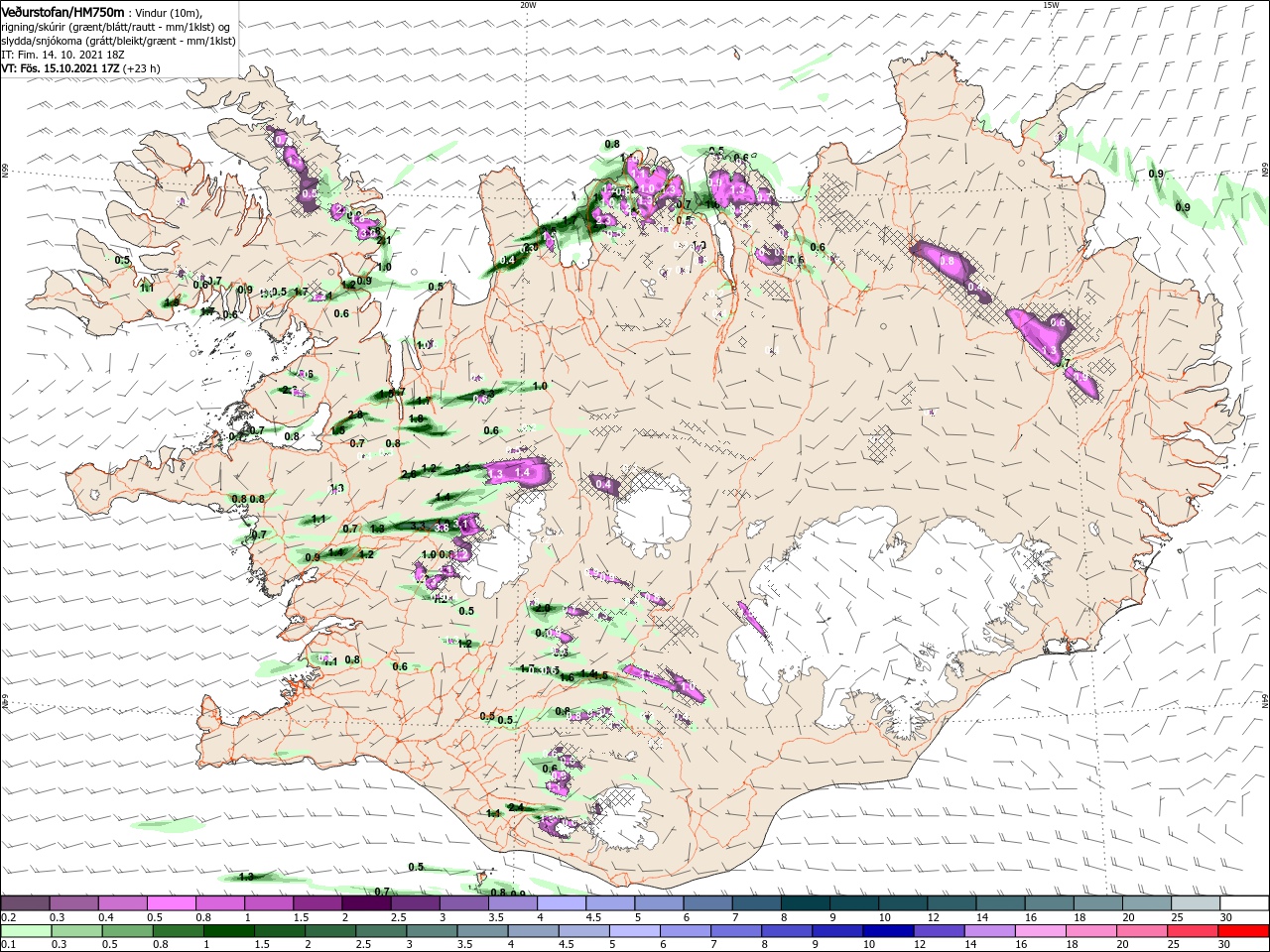Click the Veðurstofan/HM750m title text
The image size is (1270, 952).
[63, 11]
